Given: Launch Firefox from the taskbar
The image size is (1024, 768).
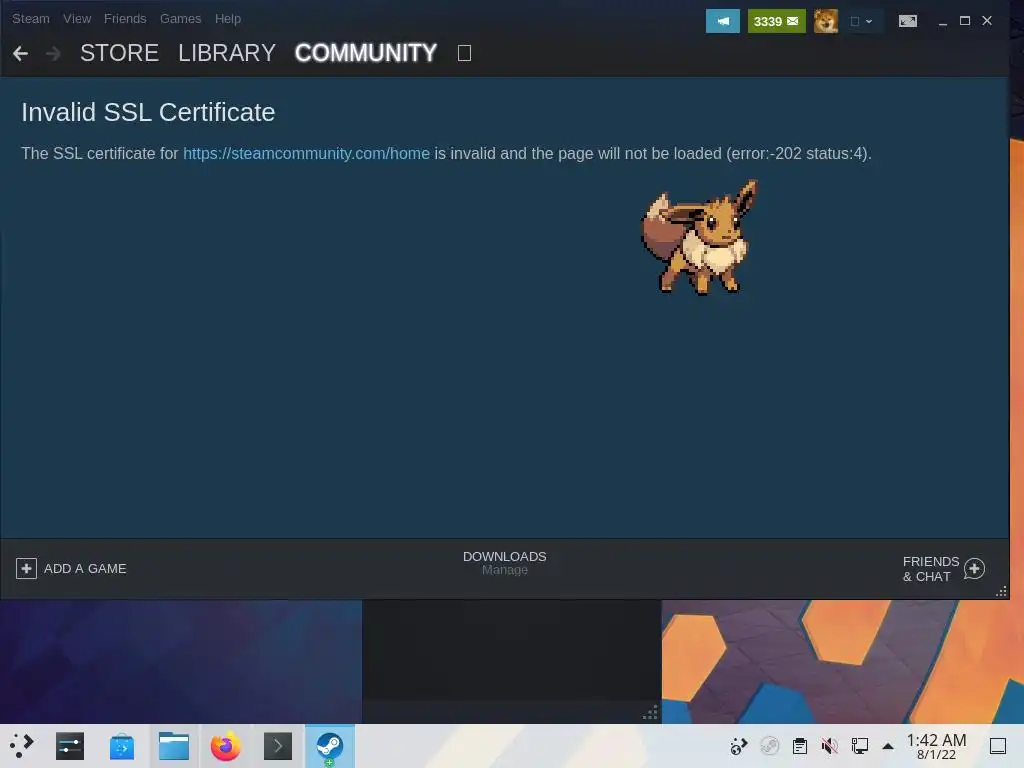Looking at the screenshot, I should [x=225, y=746].
